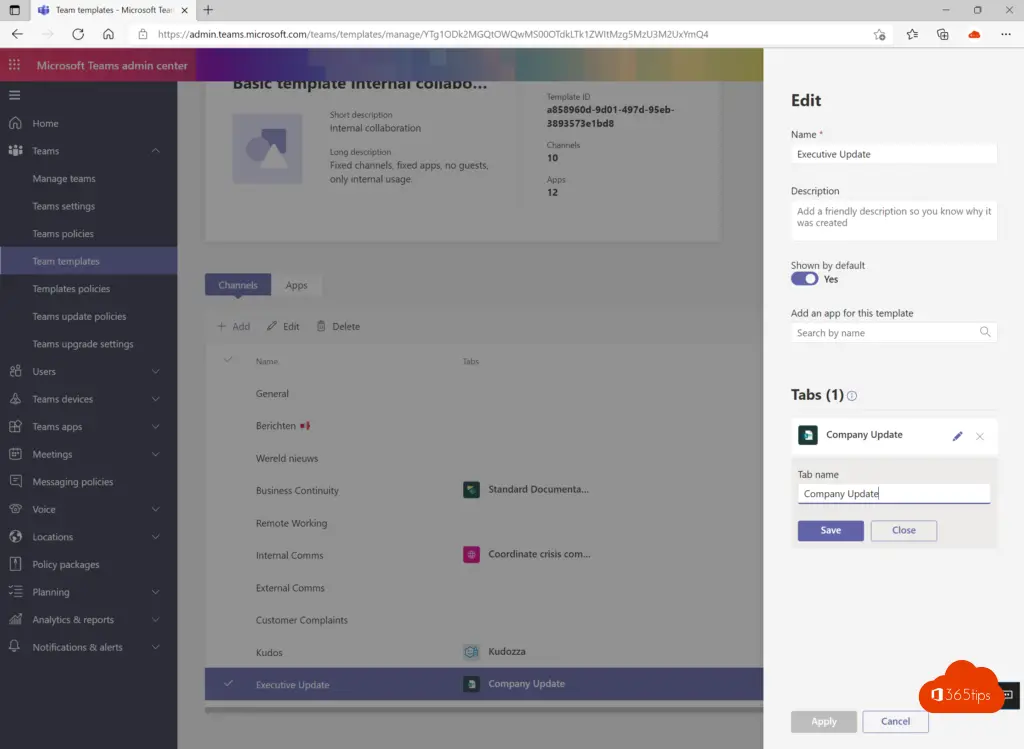
Task: Click the Tabs info icon
Action: pos(852,396)
